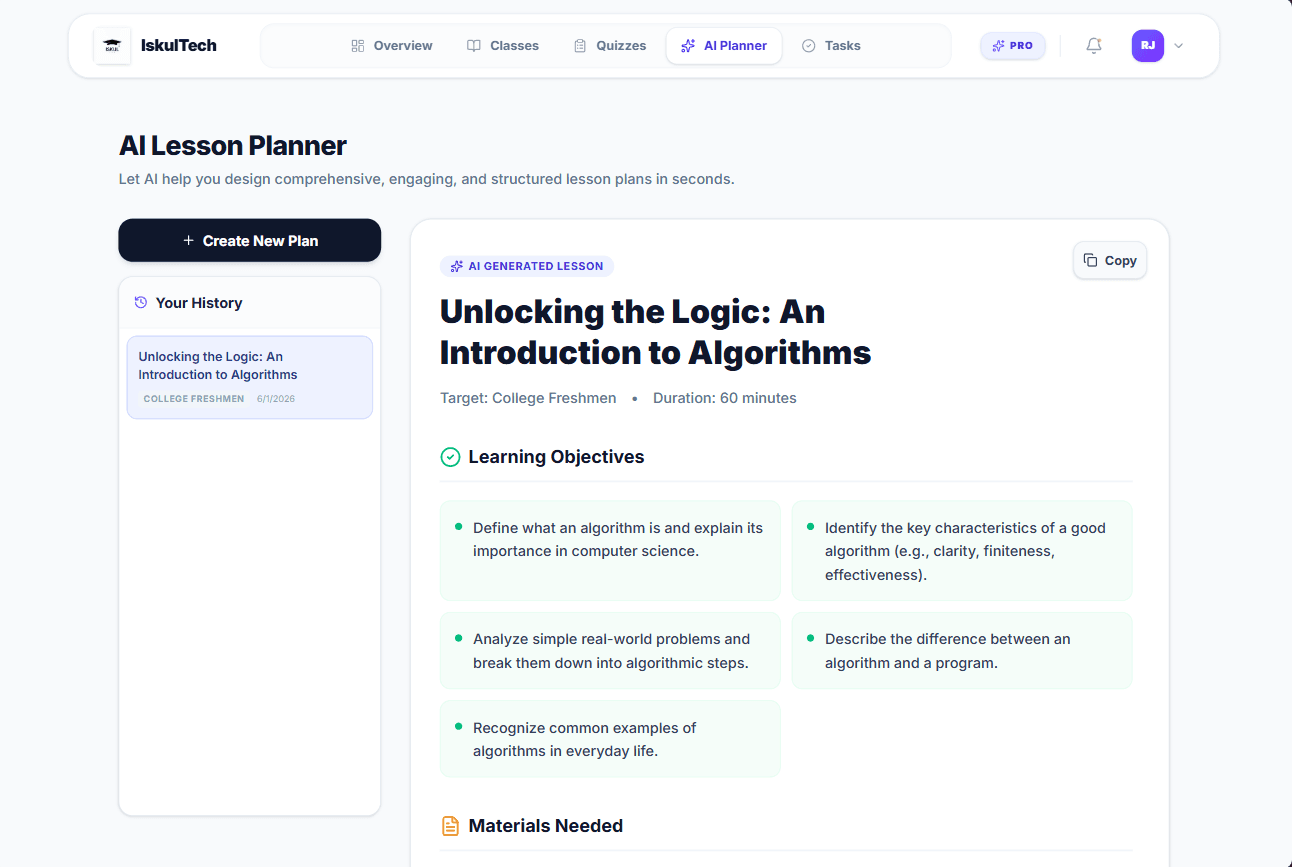Expand the user account dropdown chevron
This screenshot has width=1292, height=867.
click(1178, 46)
